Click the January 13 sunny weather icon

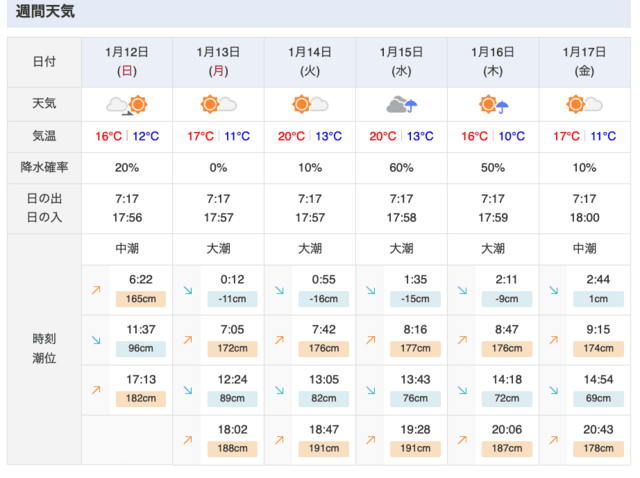click(x=218, y=104)
